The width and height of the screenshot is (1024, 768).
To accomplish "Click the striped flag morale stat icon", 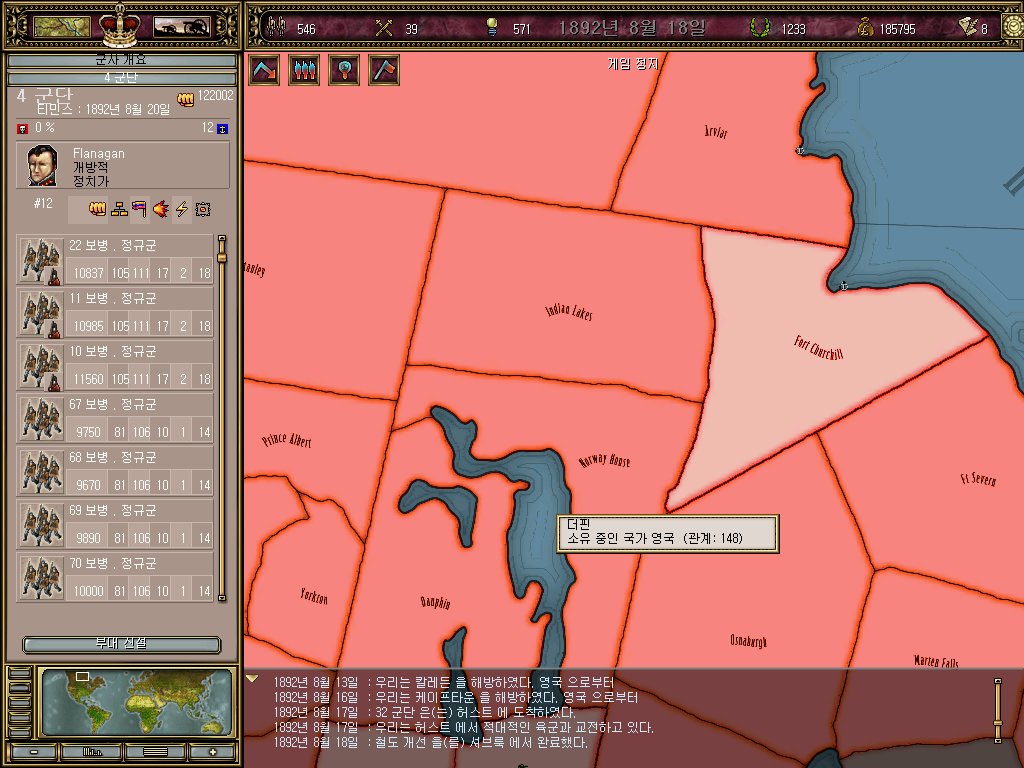I will (140, 209).
